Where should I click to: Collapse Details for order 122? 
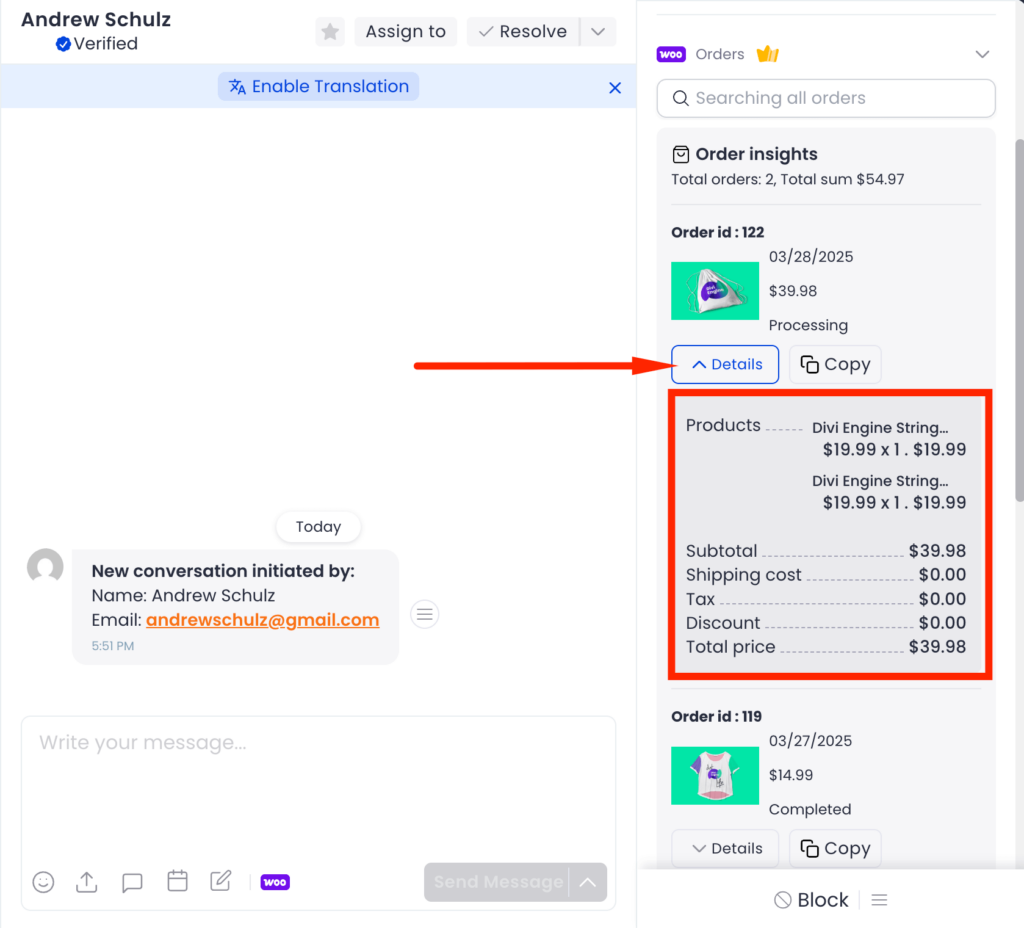(725, 364)
